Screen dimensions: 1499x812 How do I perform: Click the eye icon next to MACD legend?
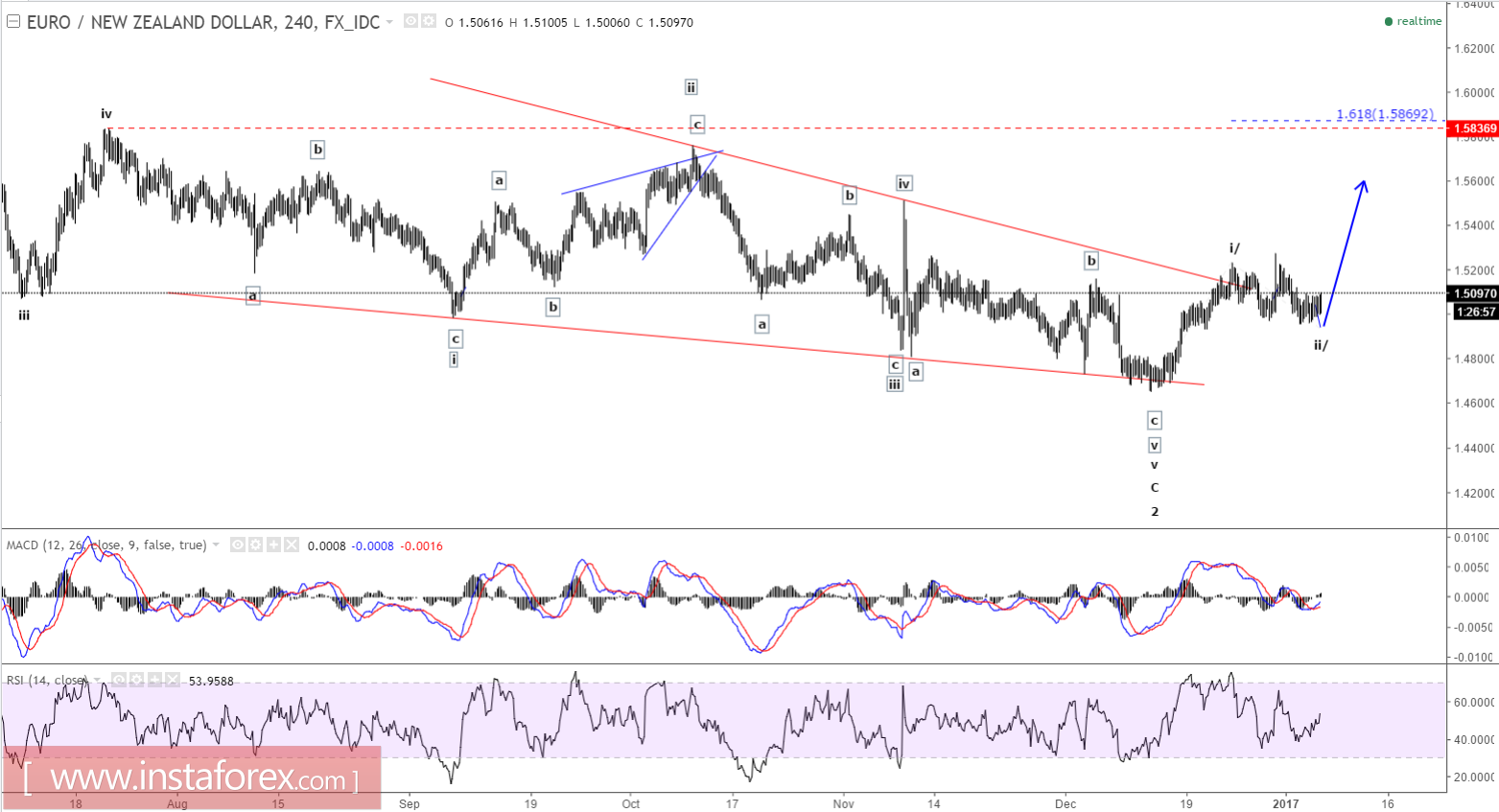click(x=237, y=545)
